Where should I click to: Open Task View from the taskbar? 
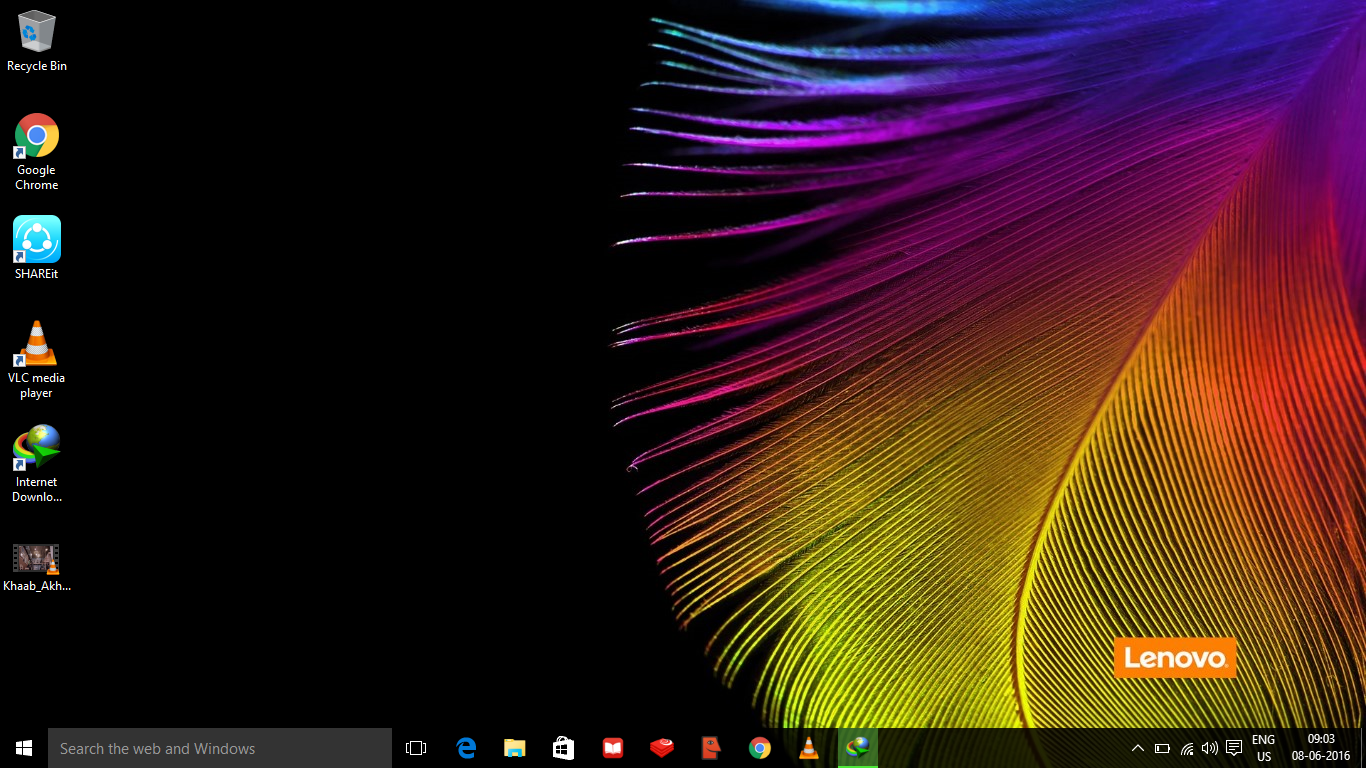point(416,748)
